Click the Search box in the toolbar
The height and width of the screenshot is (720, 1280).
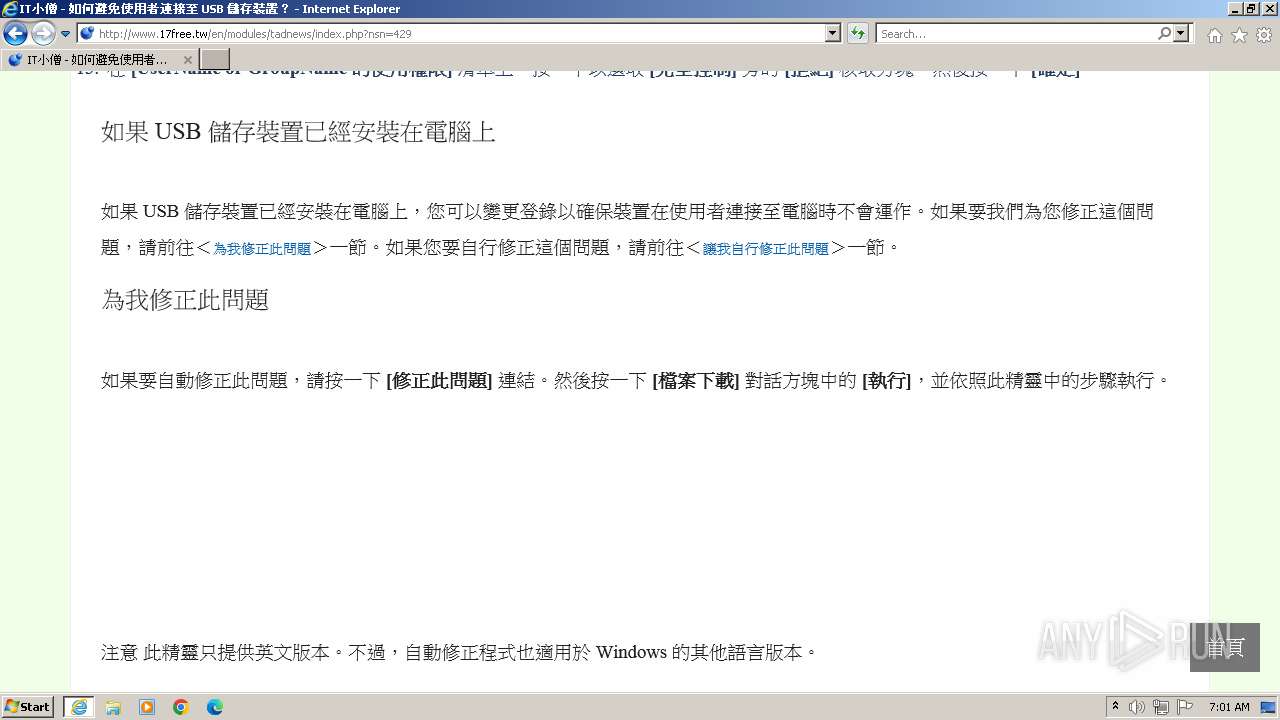[x=1015, y=34]
